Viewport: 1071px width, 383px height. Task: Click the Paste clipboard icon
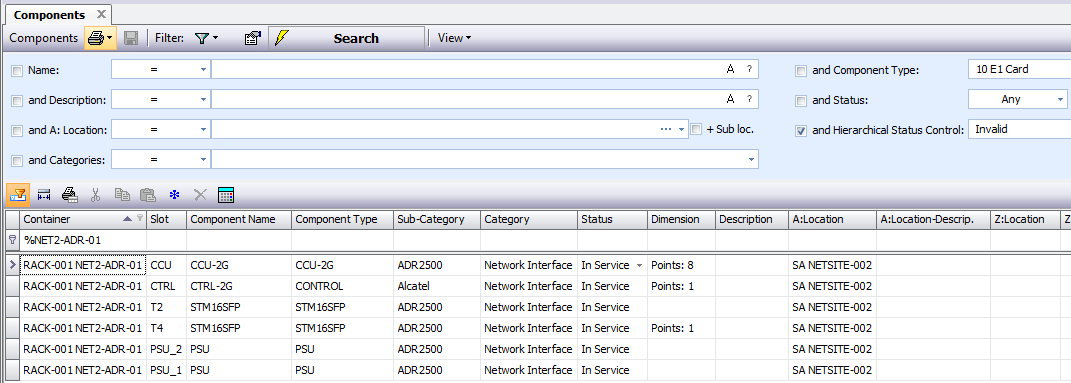(148, 195)
